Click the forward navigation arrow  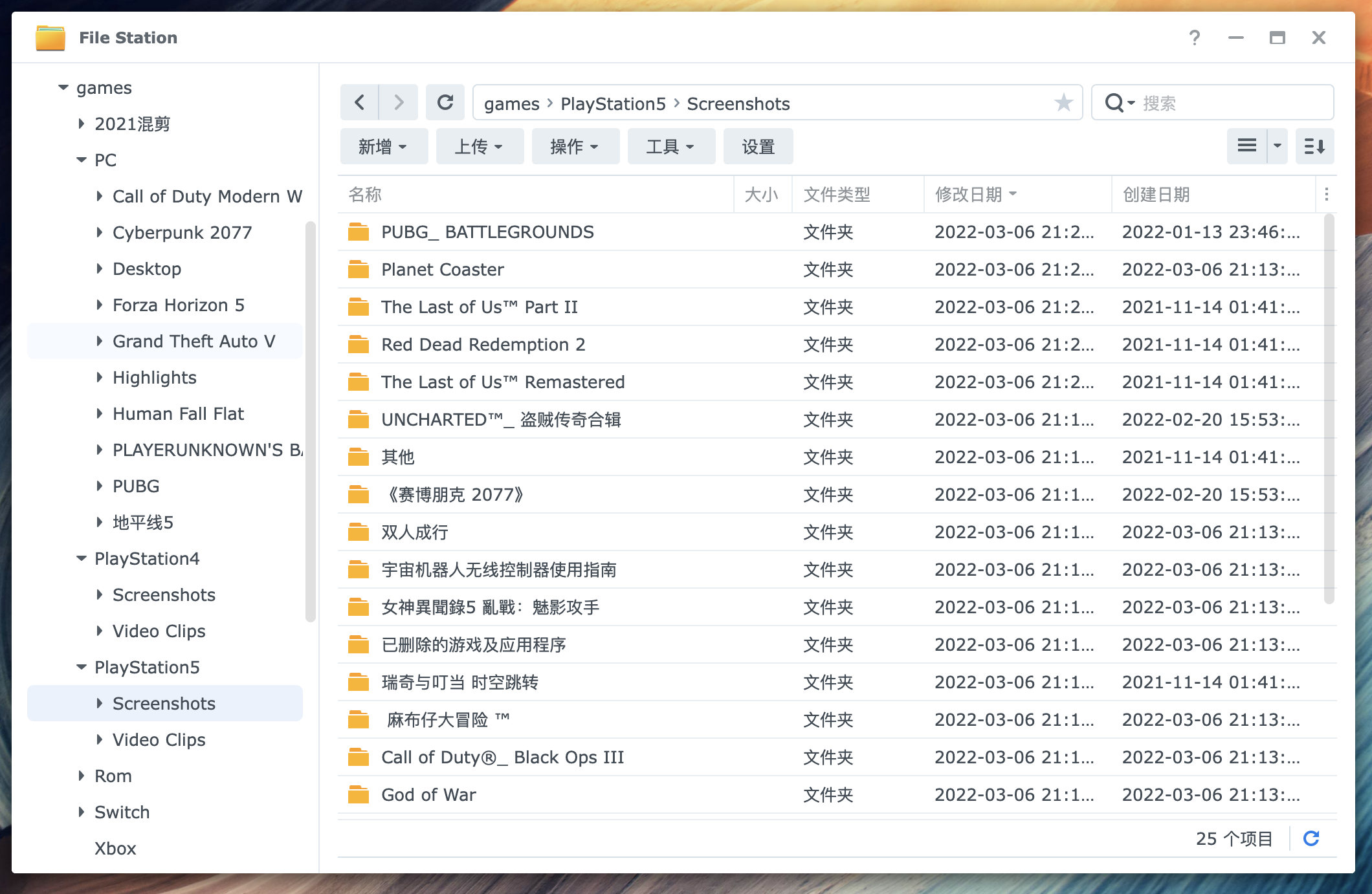(x=399, y=102)
